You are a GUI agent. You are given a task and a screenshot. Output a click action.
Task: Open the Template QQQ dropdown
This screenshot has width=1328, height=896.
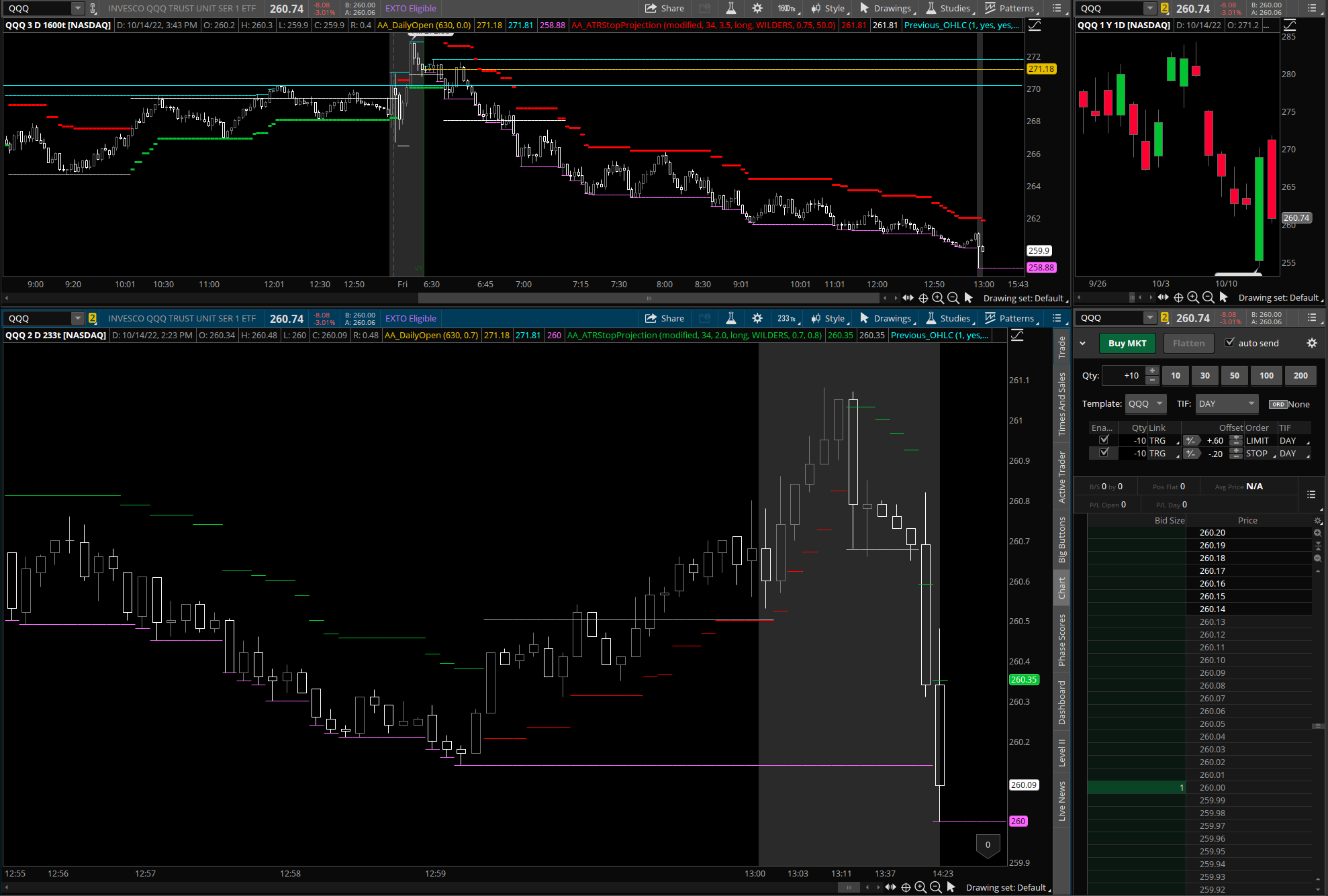coord(1146,403)
